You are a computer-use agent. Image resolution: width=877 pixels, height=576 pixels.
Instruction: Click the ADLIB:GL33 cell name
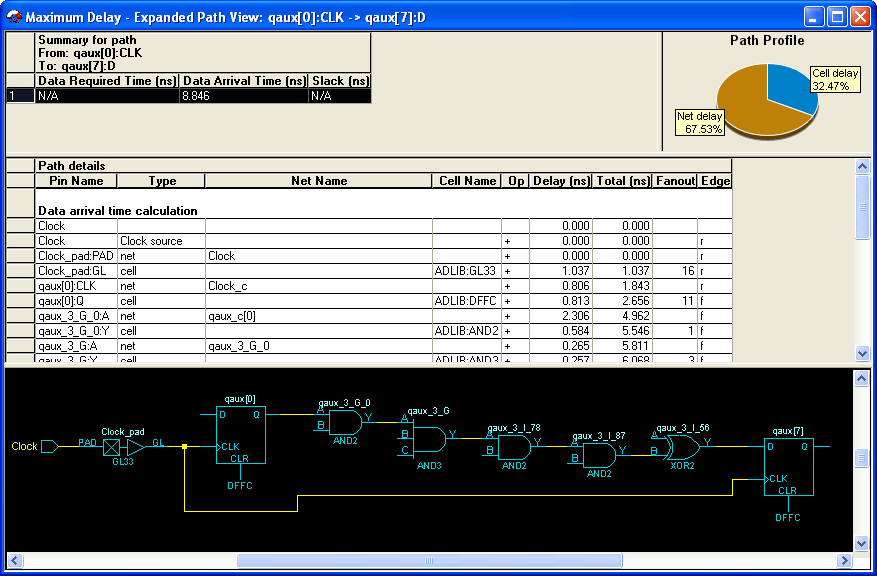466,271
